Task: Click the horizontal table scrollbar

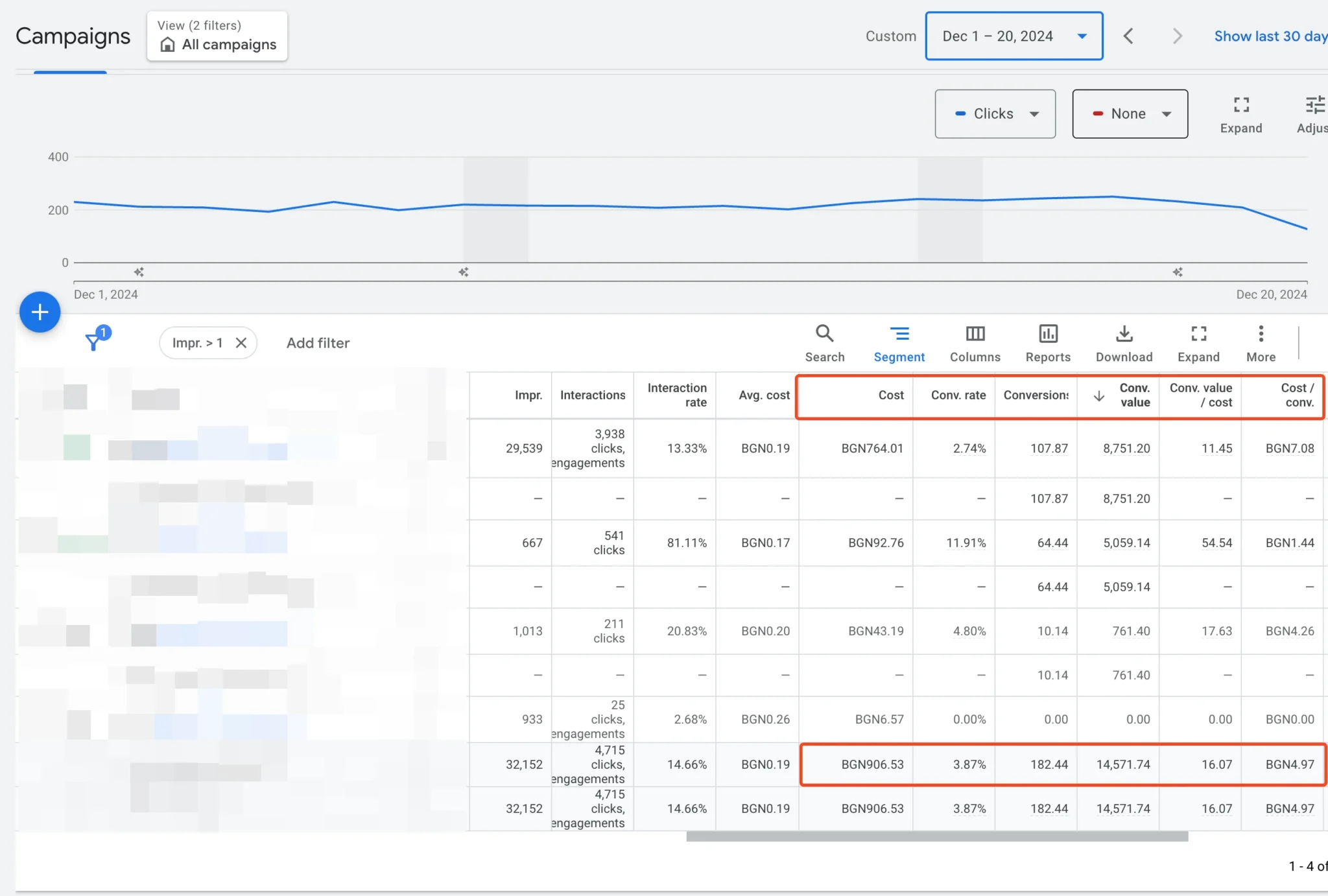Action: point(936,836)
